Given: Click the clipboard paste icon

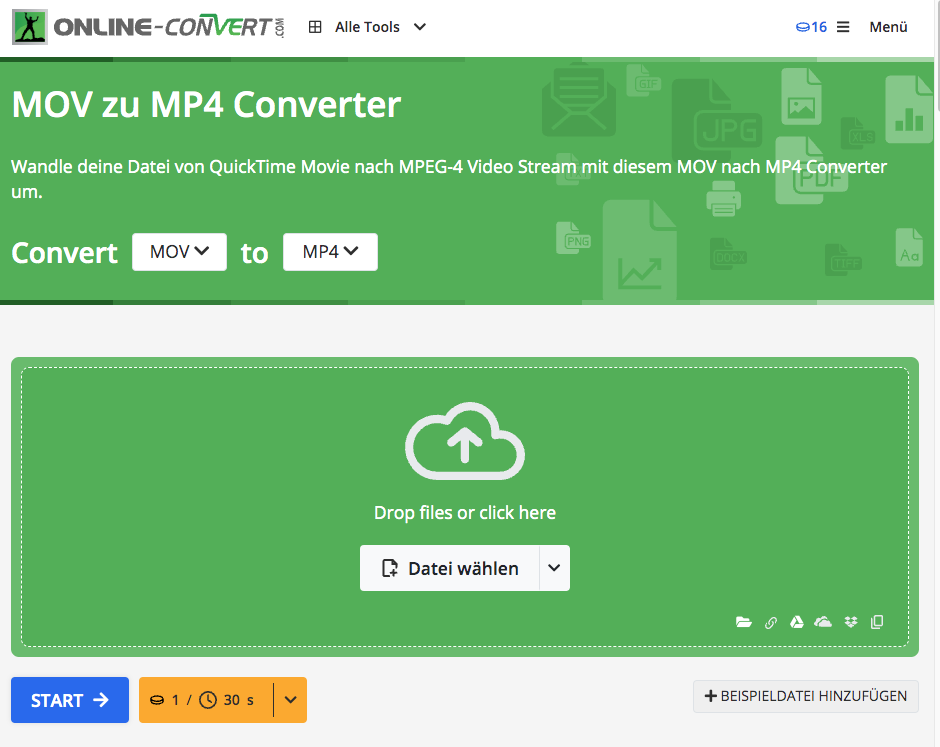Looking at the screenshot, I should (x=877, y=622).
